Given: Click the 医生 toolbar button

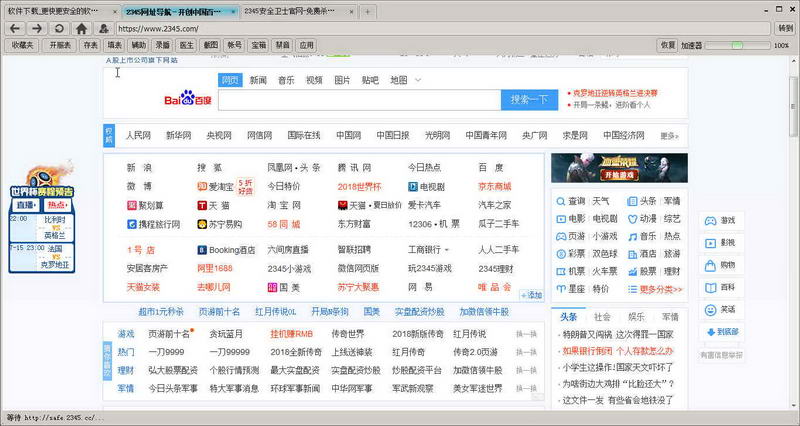Looking at the screenshot, I should tap(187, 45).
